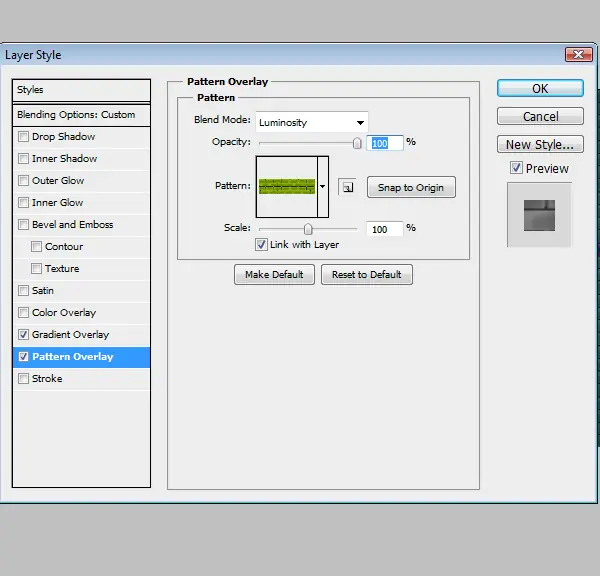Open the Blend Mode Luminosity dropdown
This screenshot has width=600, height=576.
coord(312,122)
